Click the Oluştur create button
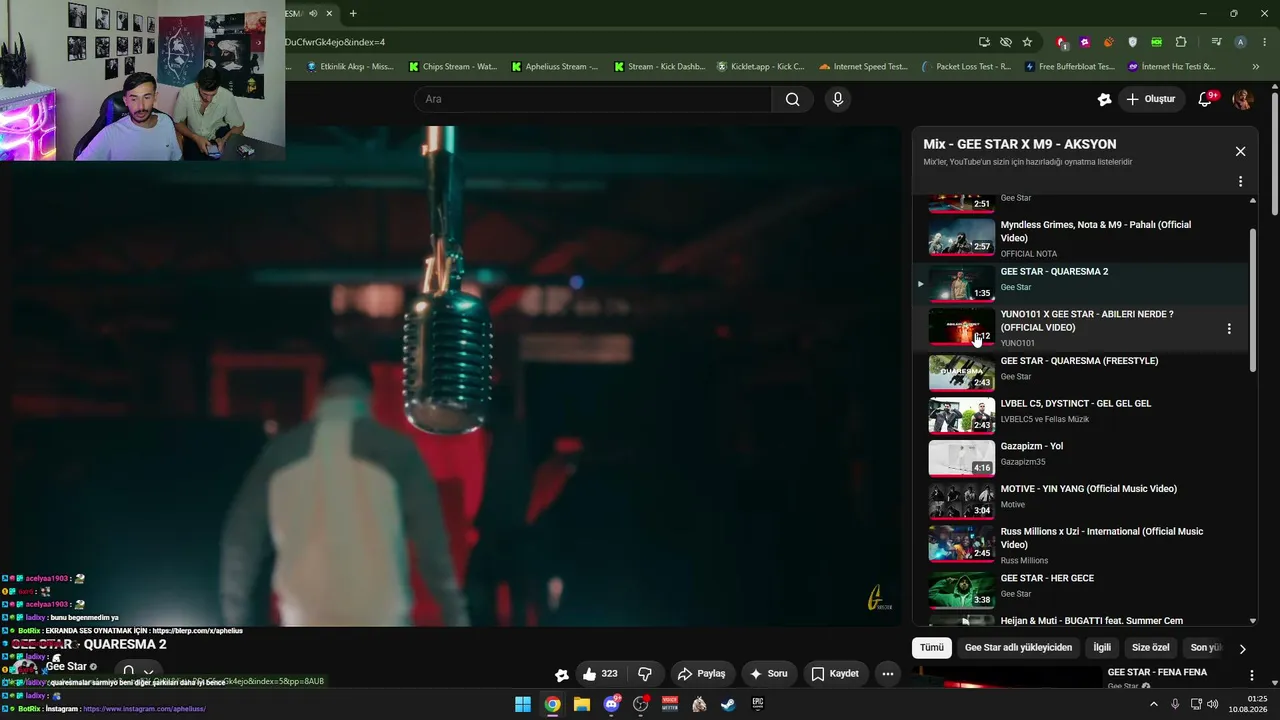The height and width of the screenshot is (720, 1280). pyautogui.click(x=1151, y=99)
